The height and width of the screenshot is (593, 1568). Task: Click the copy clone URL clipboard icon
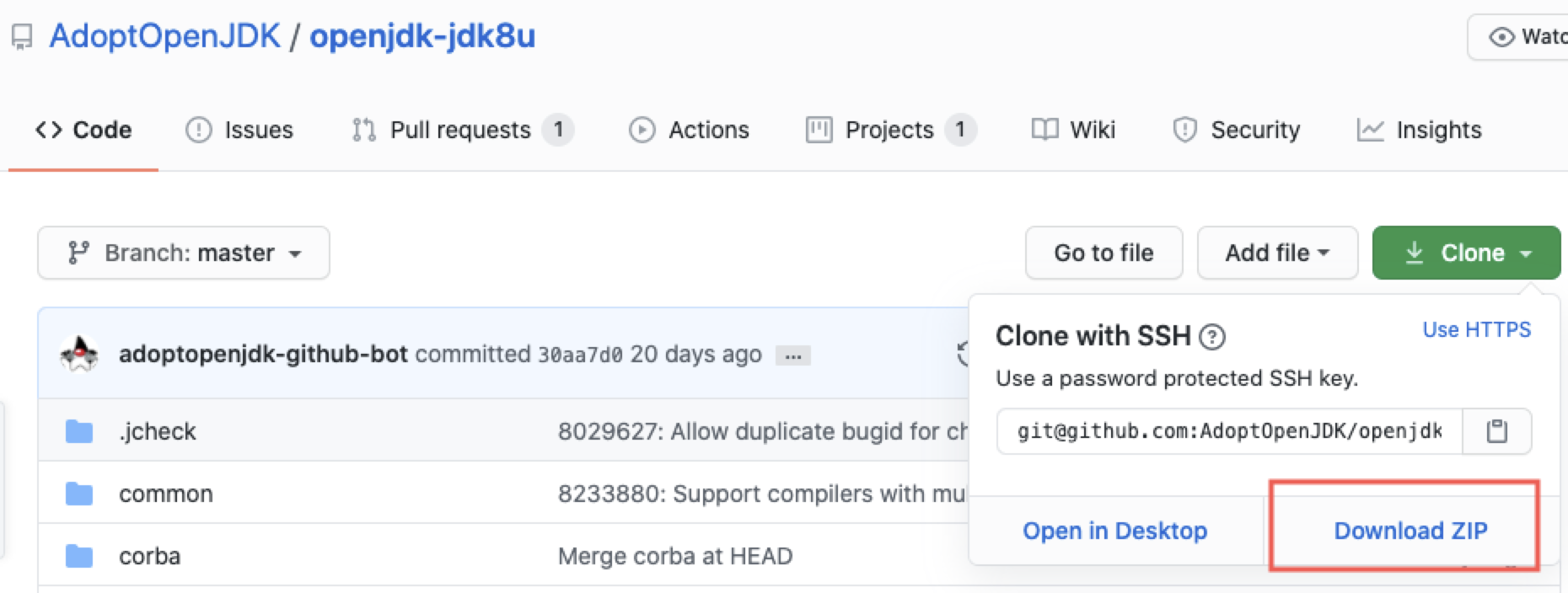click(x=1496, y=431)
